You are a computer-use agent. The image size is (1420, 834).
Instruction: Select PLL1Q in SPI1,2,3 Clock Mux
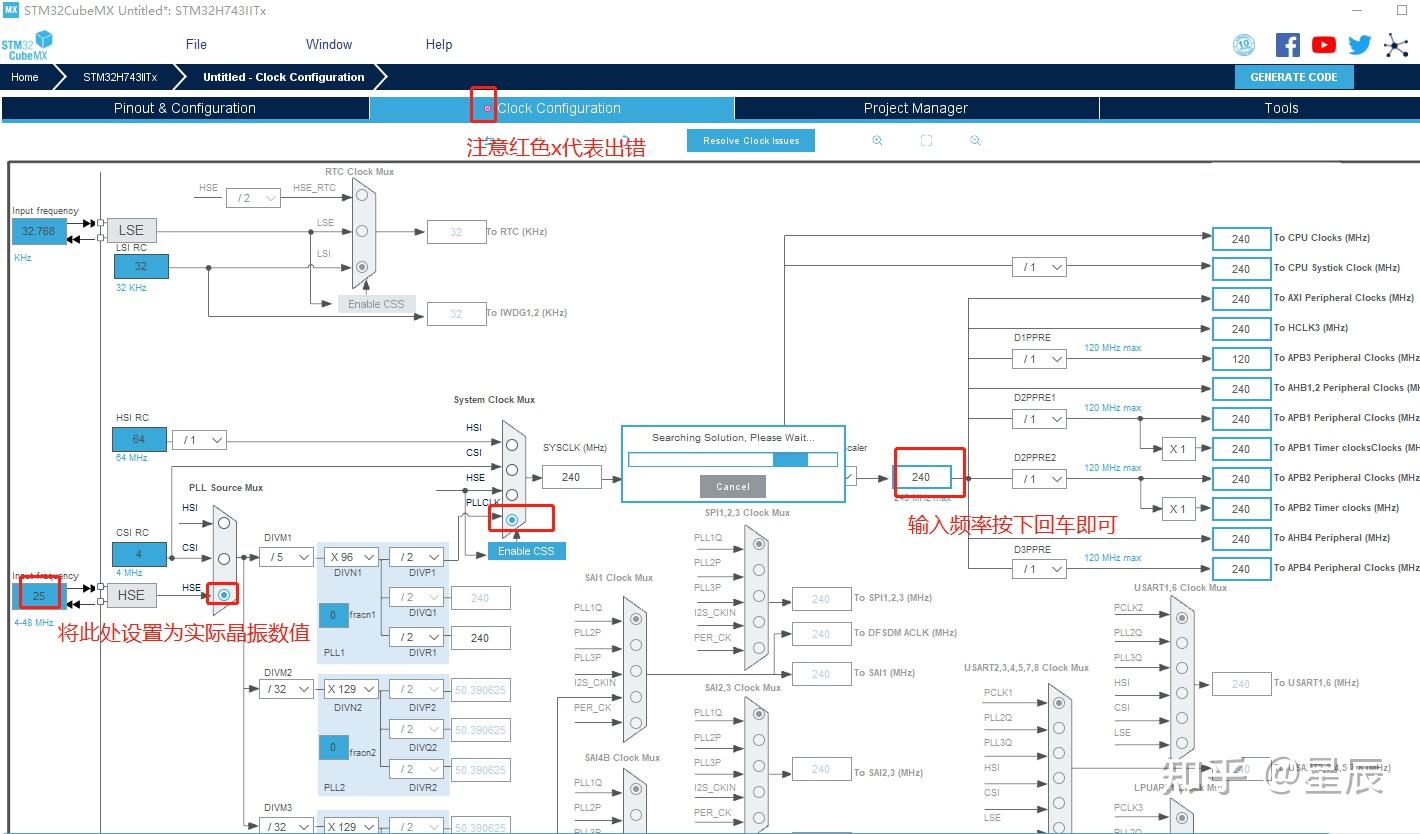click(759, 543)
